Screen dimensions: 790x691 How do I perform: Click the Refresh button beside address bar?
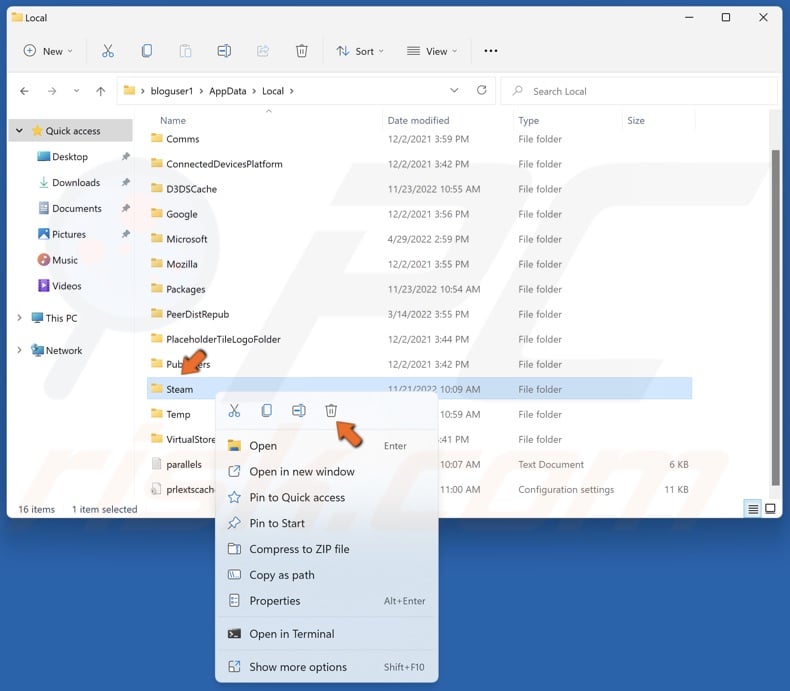pos(481,91)
